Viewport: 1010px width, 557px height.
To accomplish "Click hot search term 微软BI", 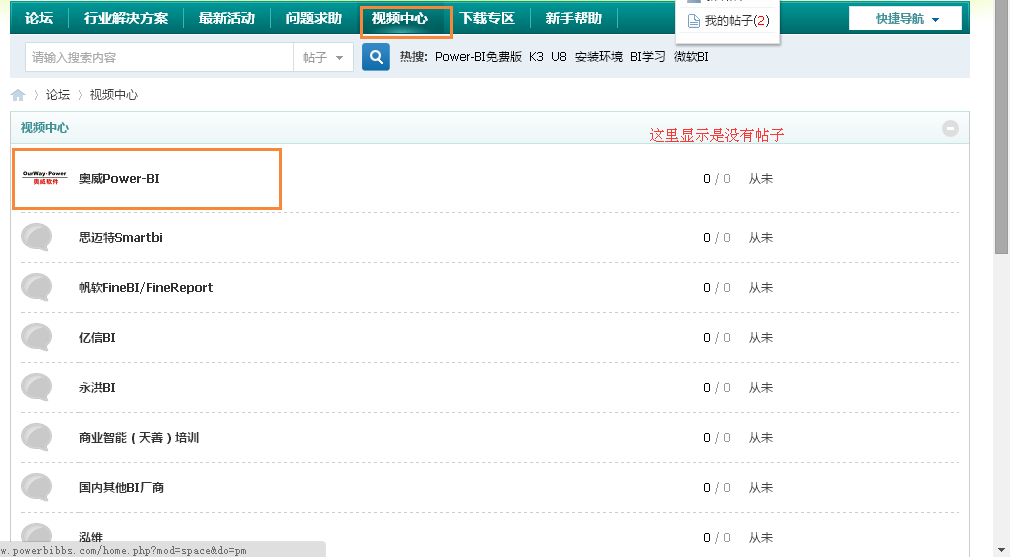I will click(691, 57).
